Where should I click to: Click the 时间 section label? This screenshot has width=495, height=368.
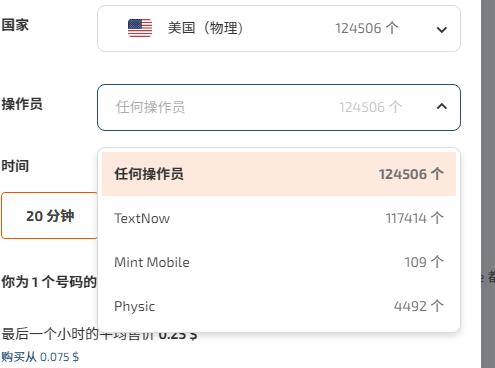(15, 166)
